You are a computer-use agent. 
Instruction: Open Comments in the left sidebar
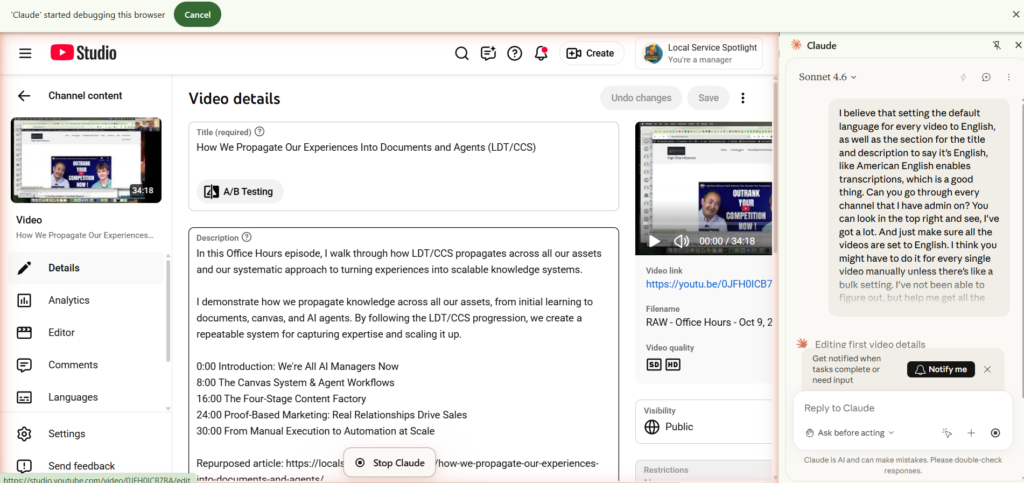click(72, 365)
